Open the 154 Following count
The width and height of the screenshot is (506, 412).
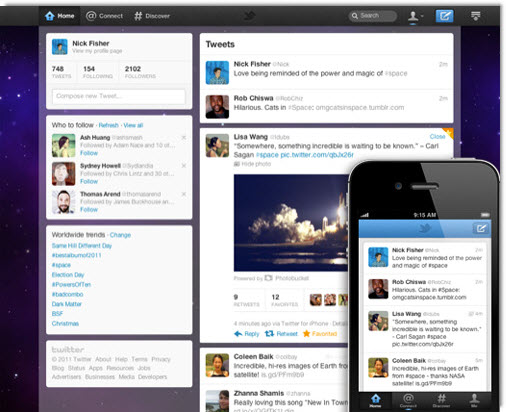[x=98, y=72]
